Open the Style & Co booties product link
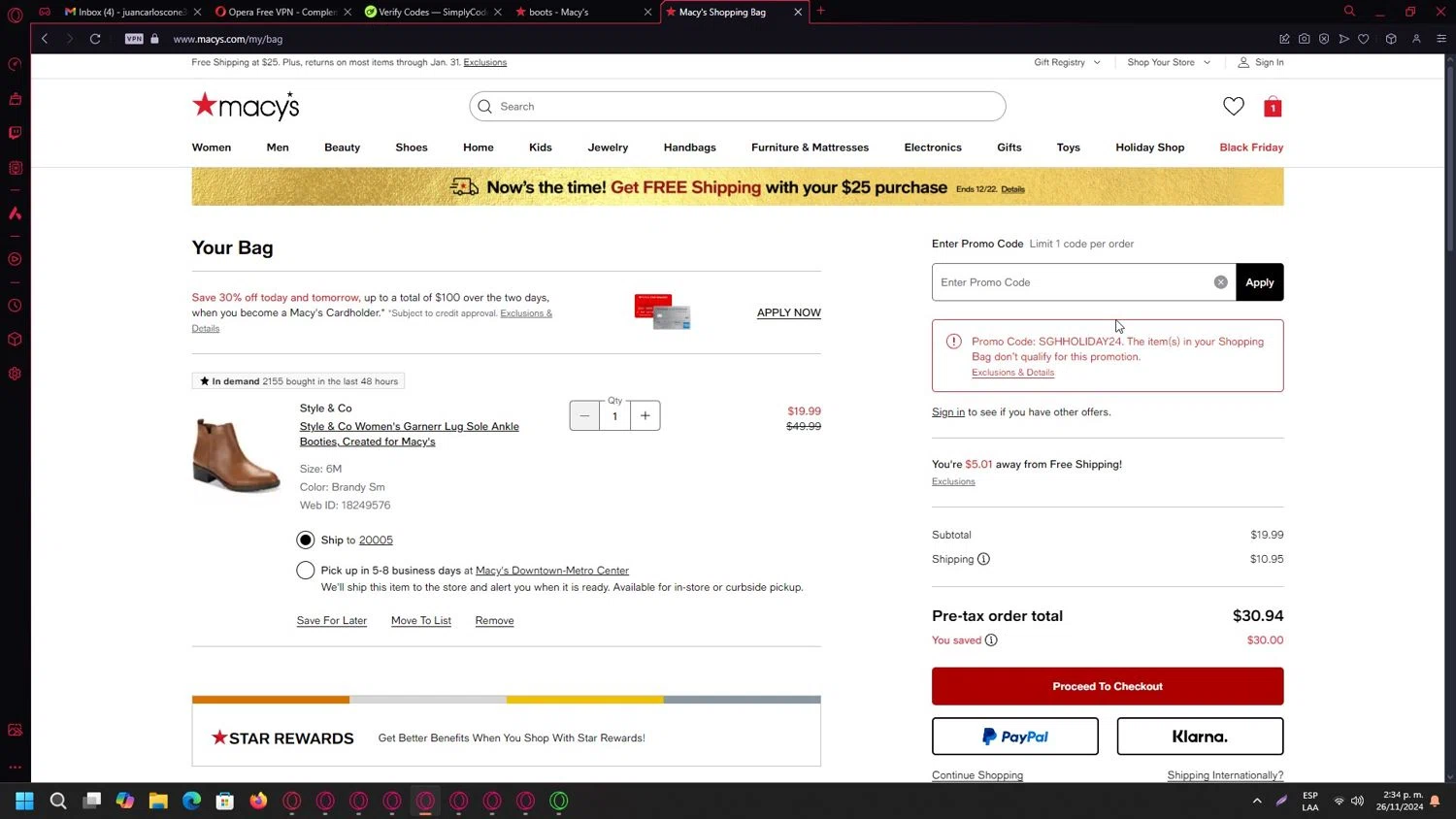Image resolution: width=1456 pixels, height=819 pixels. click(409, 434)
